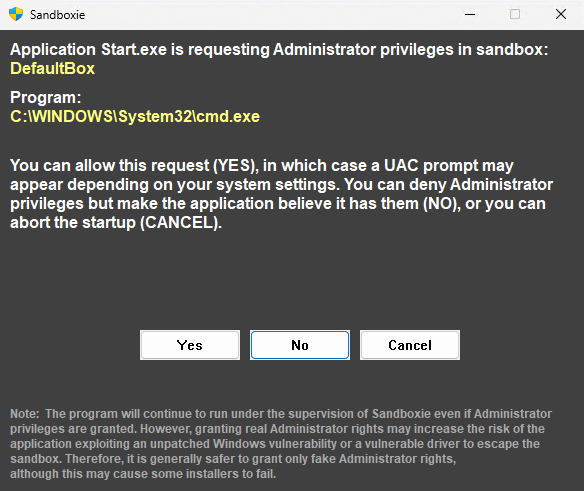
Task: Click the "Note:" word in the grey footer
Action: (25, 414)
